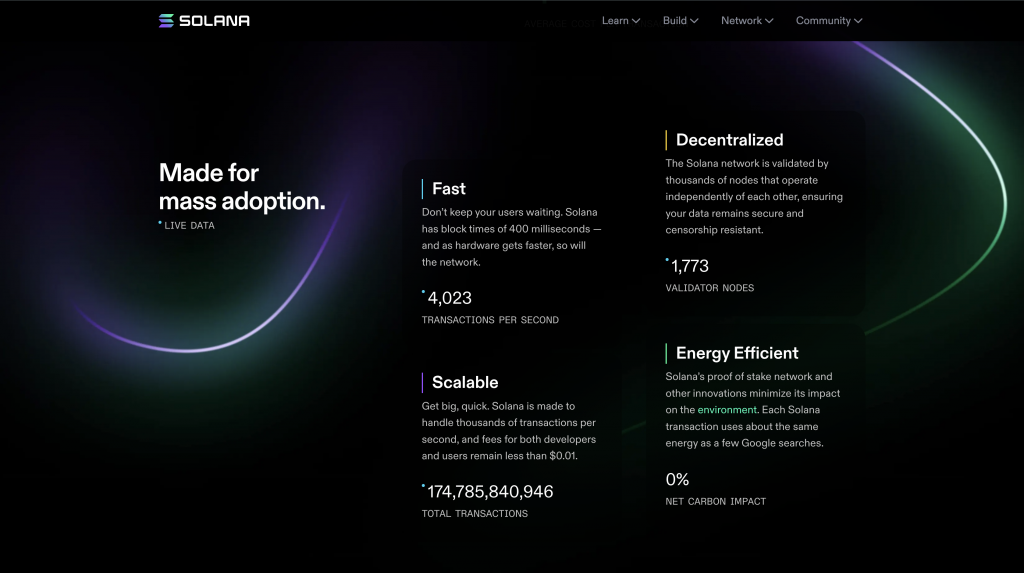Expand the Network navigation menu
The width and height of the screenshot is (1024, 573).
(x=747, y=21)
